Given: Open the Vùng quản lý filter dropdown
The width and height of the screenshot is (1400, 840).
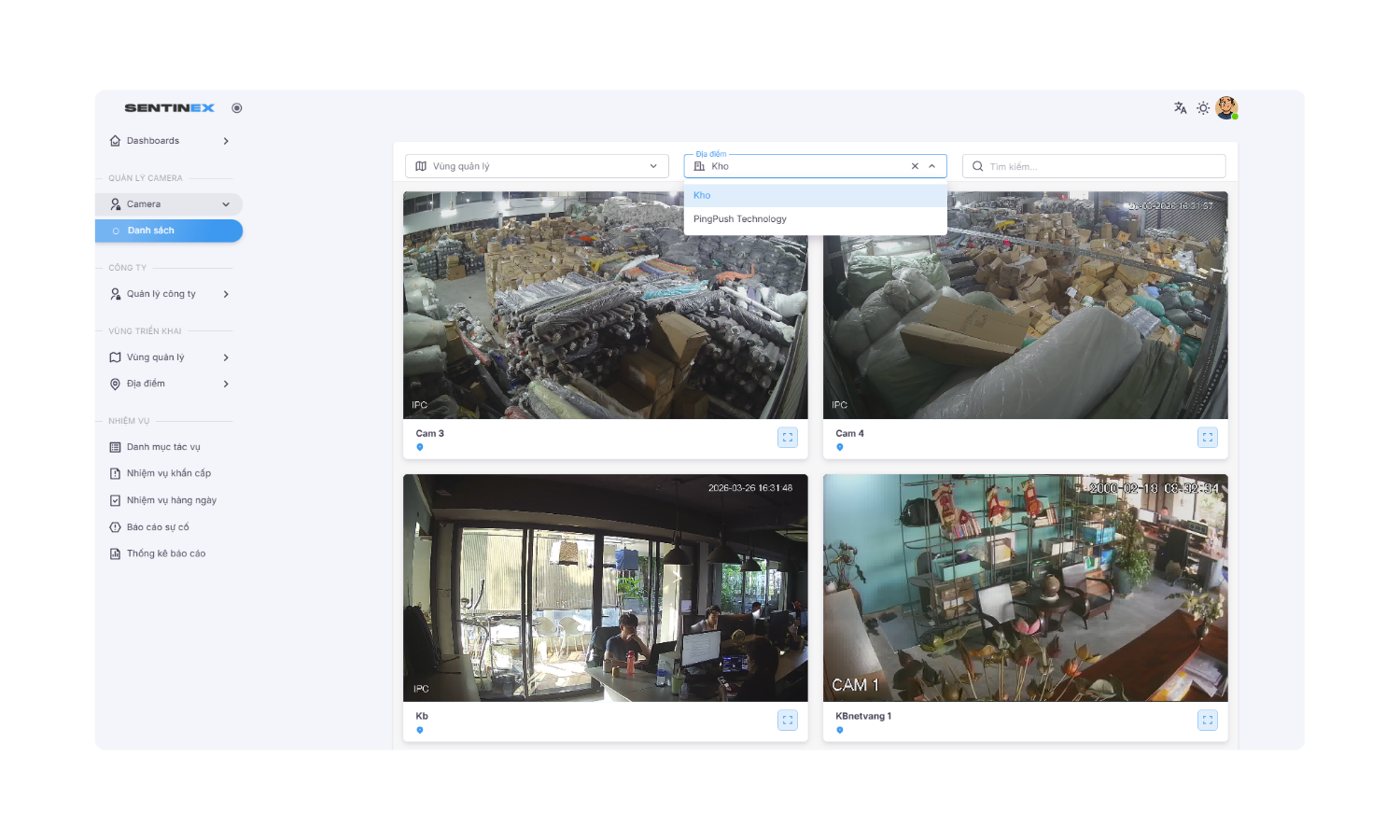Looking at the screenshot, I should [x=537, y=166].
